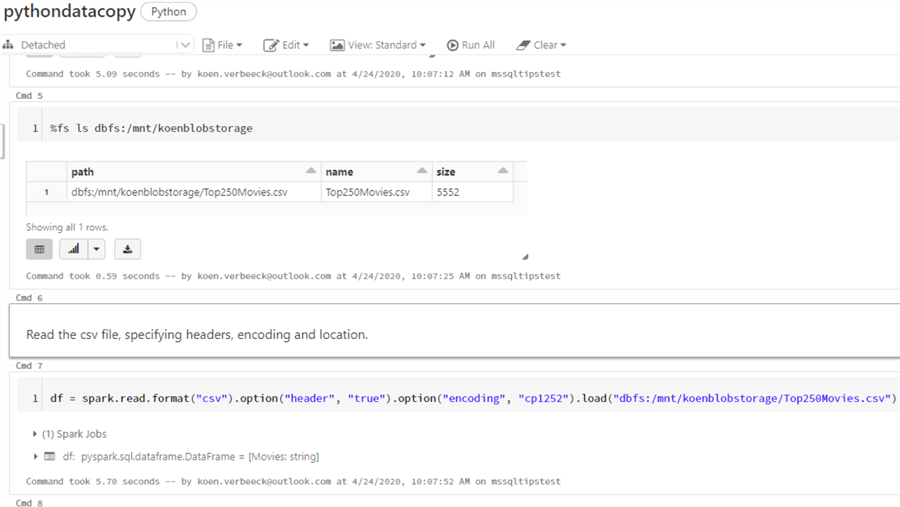The width and height of the screenshot is (900, 507).
Task: Expand the (1) Spark Jobs section
Action: coord(37,434)
